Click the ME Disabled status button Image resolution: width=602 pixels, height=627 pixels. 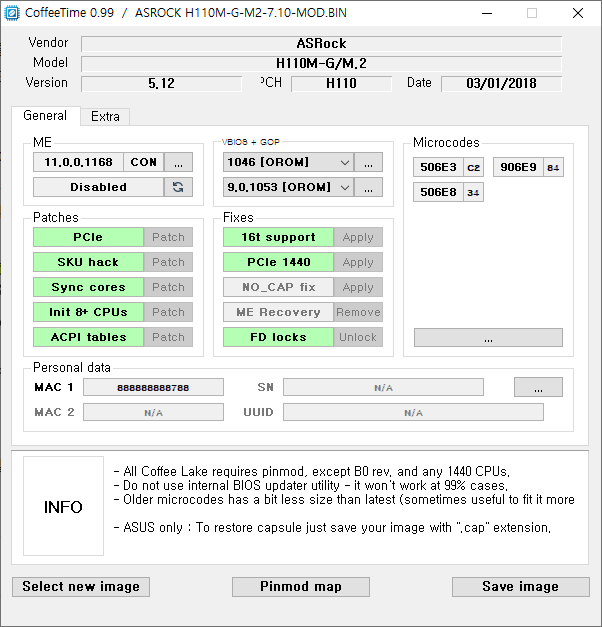tap(98, 187)
